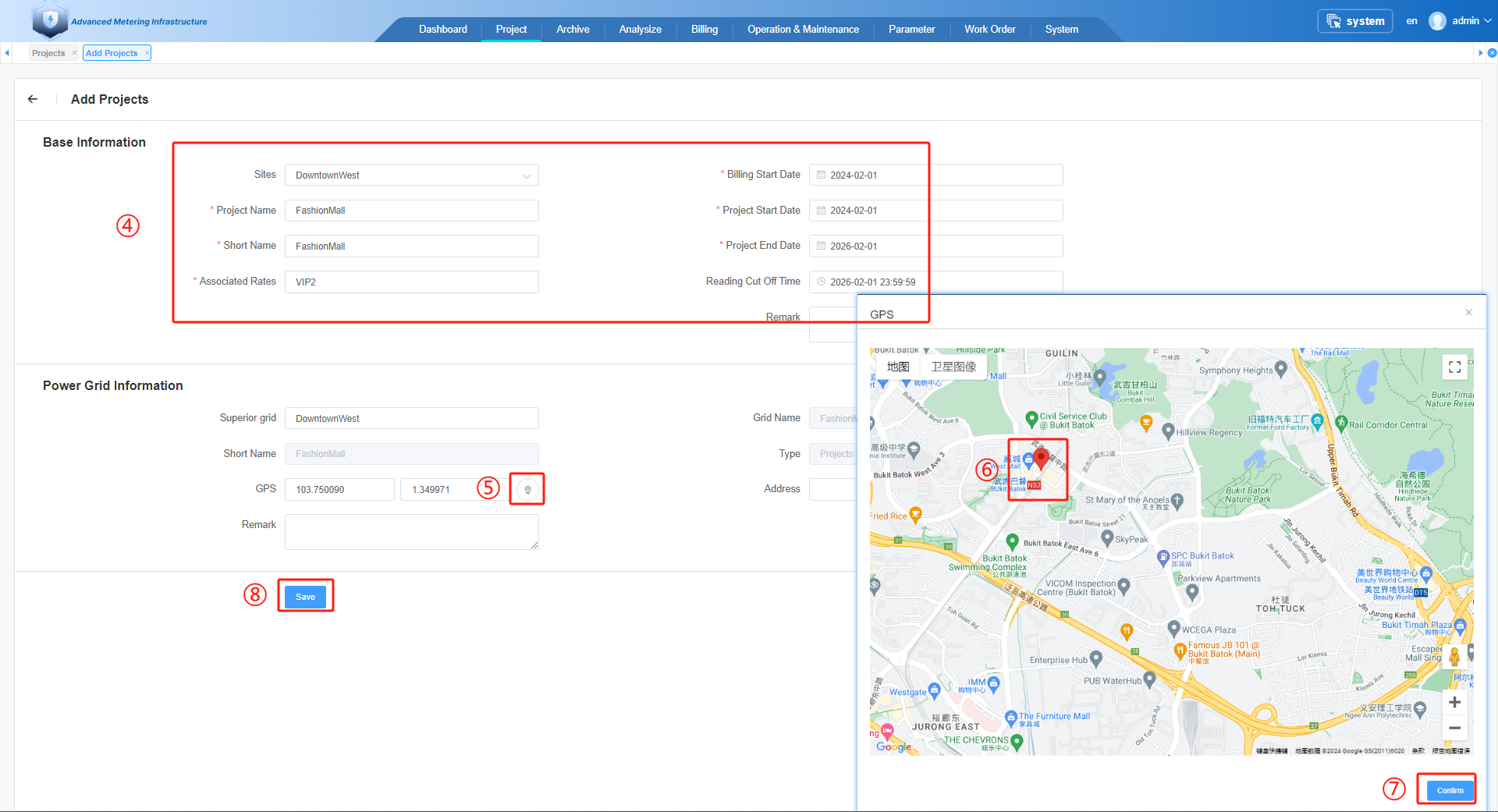The width and height of the screenshot is (1498, 812).
Task: Click the admin user avatar
Action: coord(1437,21)
